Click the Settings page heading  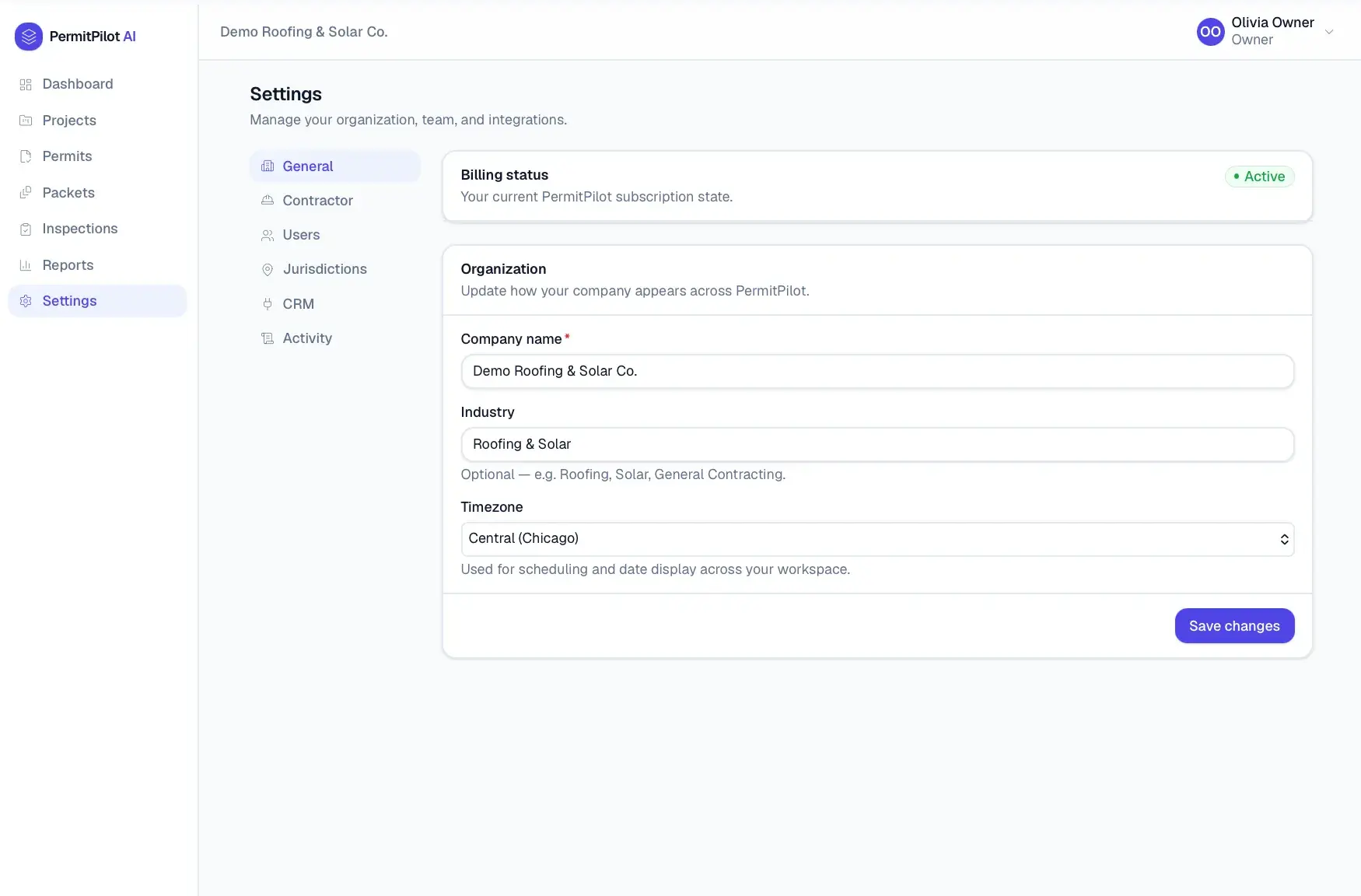285,94
